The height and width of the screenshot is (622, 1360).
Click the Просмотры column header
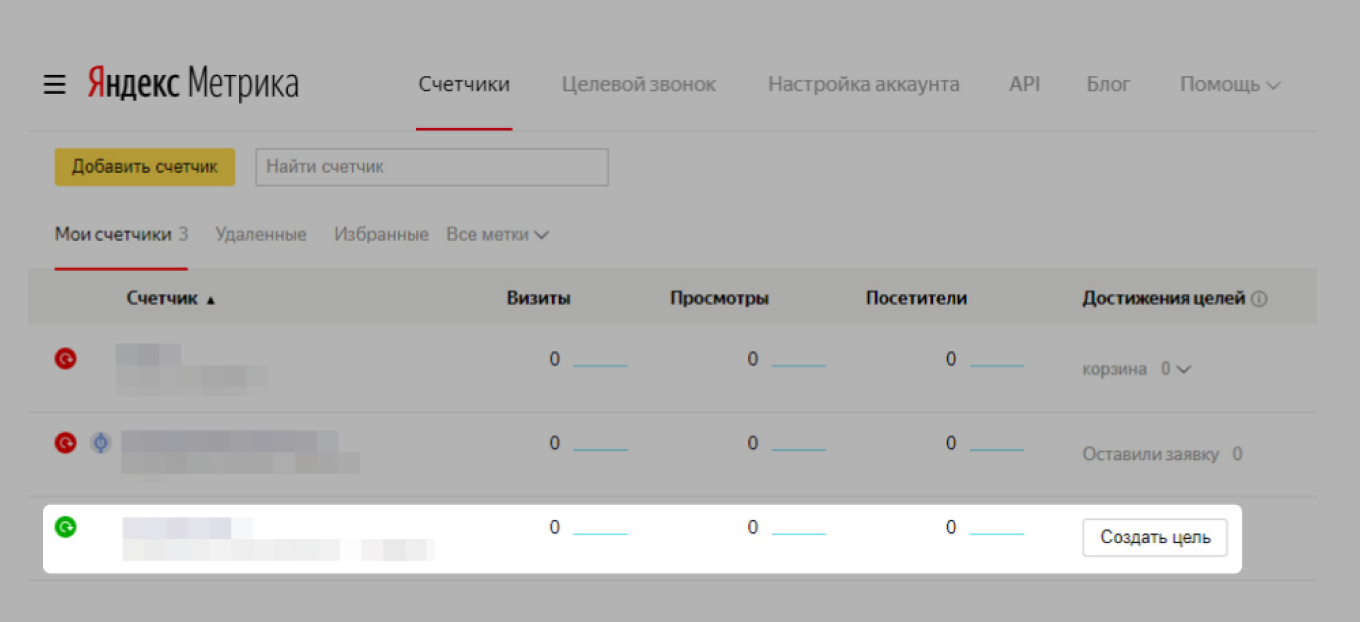tap(719, 298)
